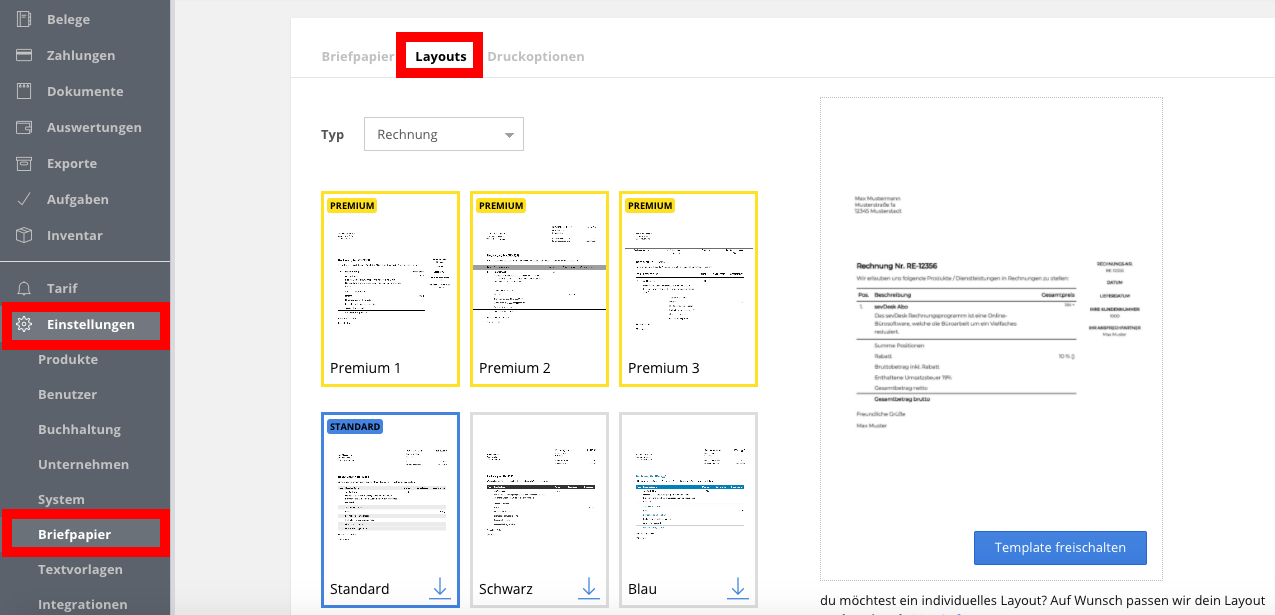
Task: Select the Premium 1 layout thumbnail
Action: [390, 288]
